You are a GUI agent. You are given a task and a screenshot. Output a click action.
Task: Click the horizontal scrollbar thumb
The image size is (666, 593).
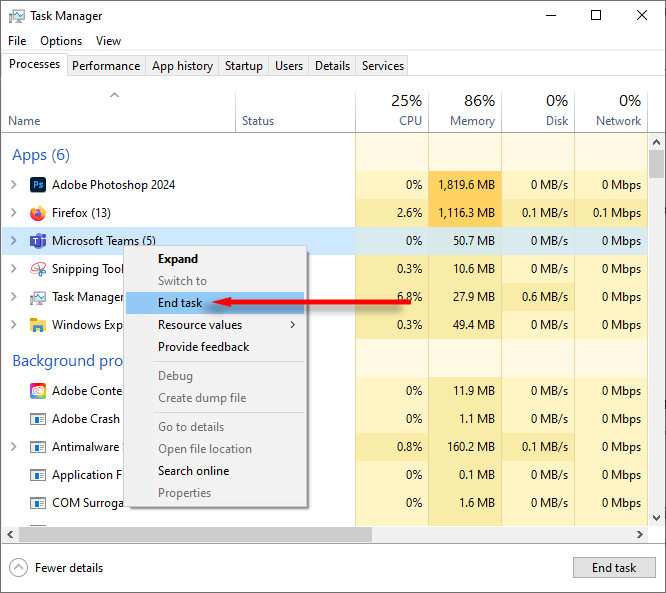pos(195,535)
